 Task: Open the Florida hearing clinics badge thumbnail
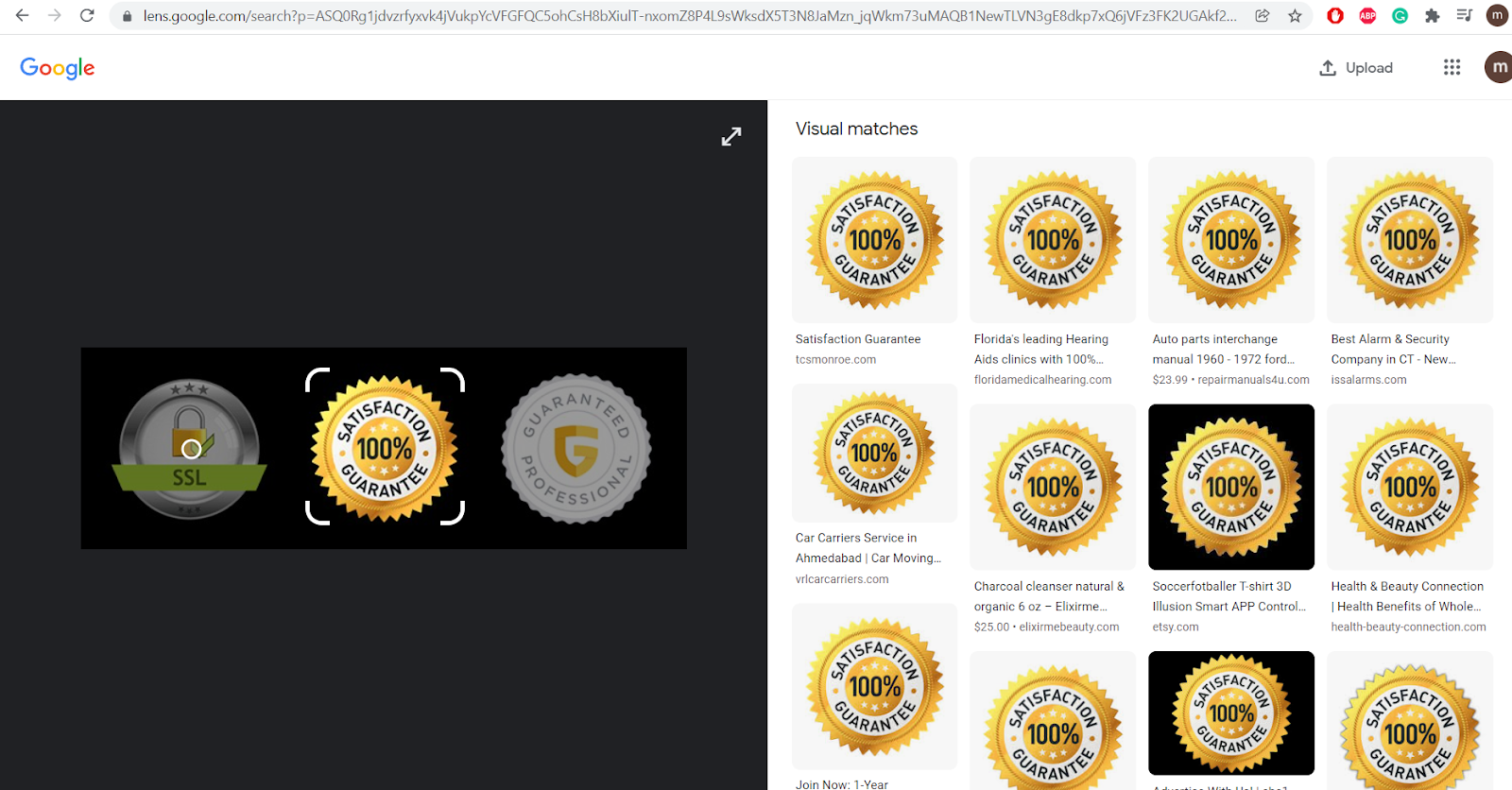pyautogui.click(x=1053, y=240)
